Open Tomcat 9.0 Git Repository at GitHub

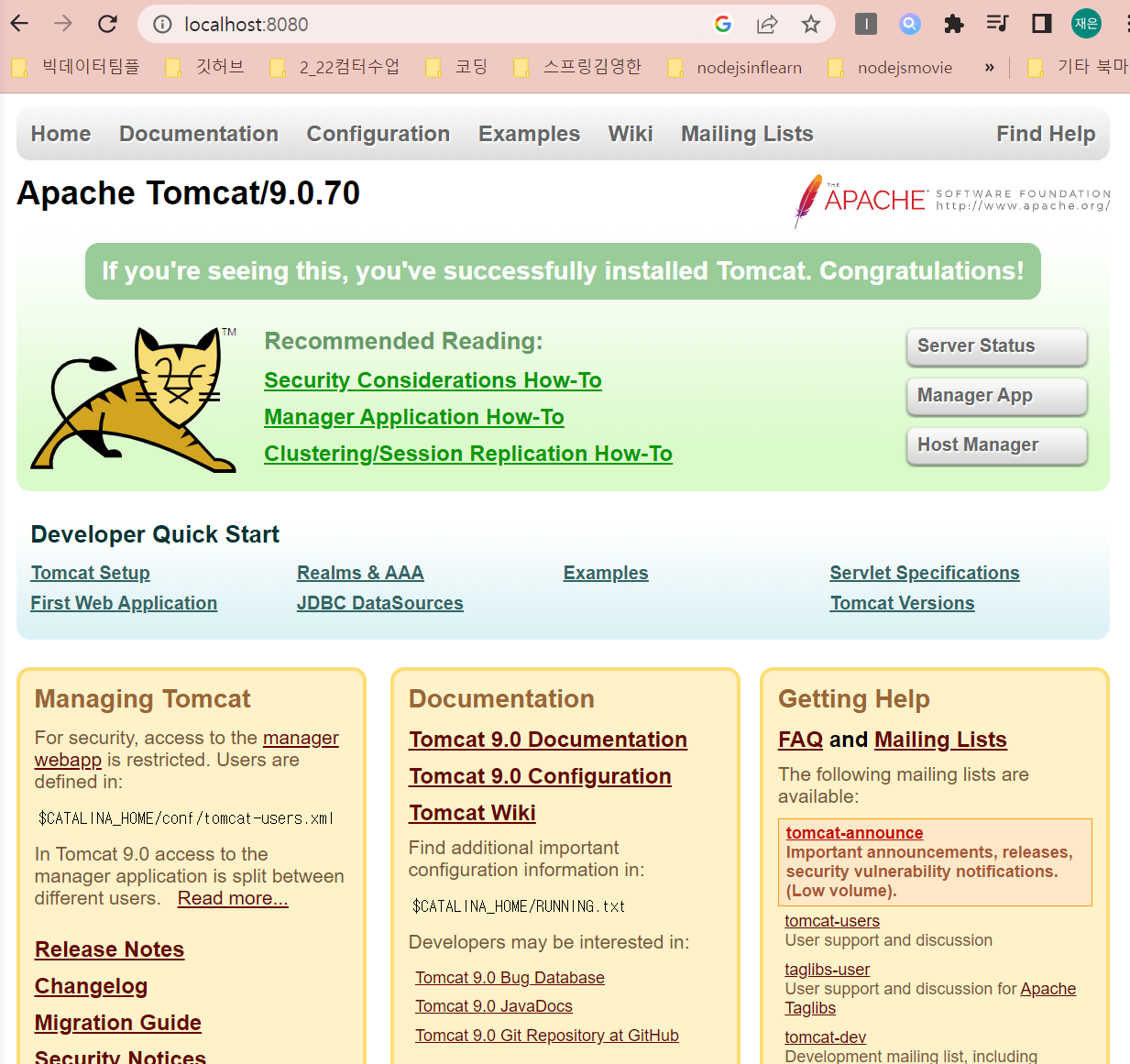pyautogui.click(x=547, y=1036)
